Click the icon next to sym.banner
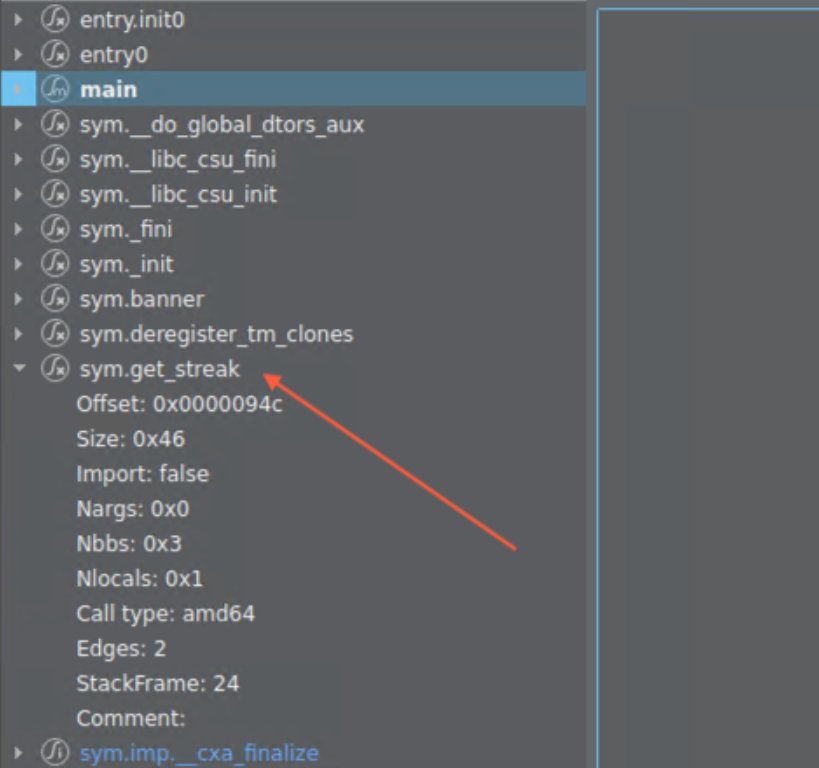This screenshot has width=819, height=768. [55, 299]
